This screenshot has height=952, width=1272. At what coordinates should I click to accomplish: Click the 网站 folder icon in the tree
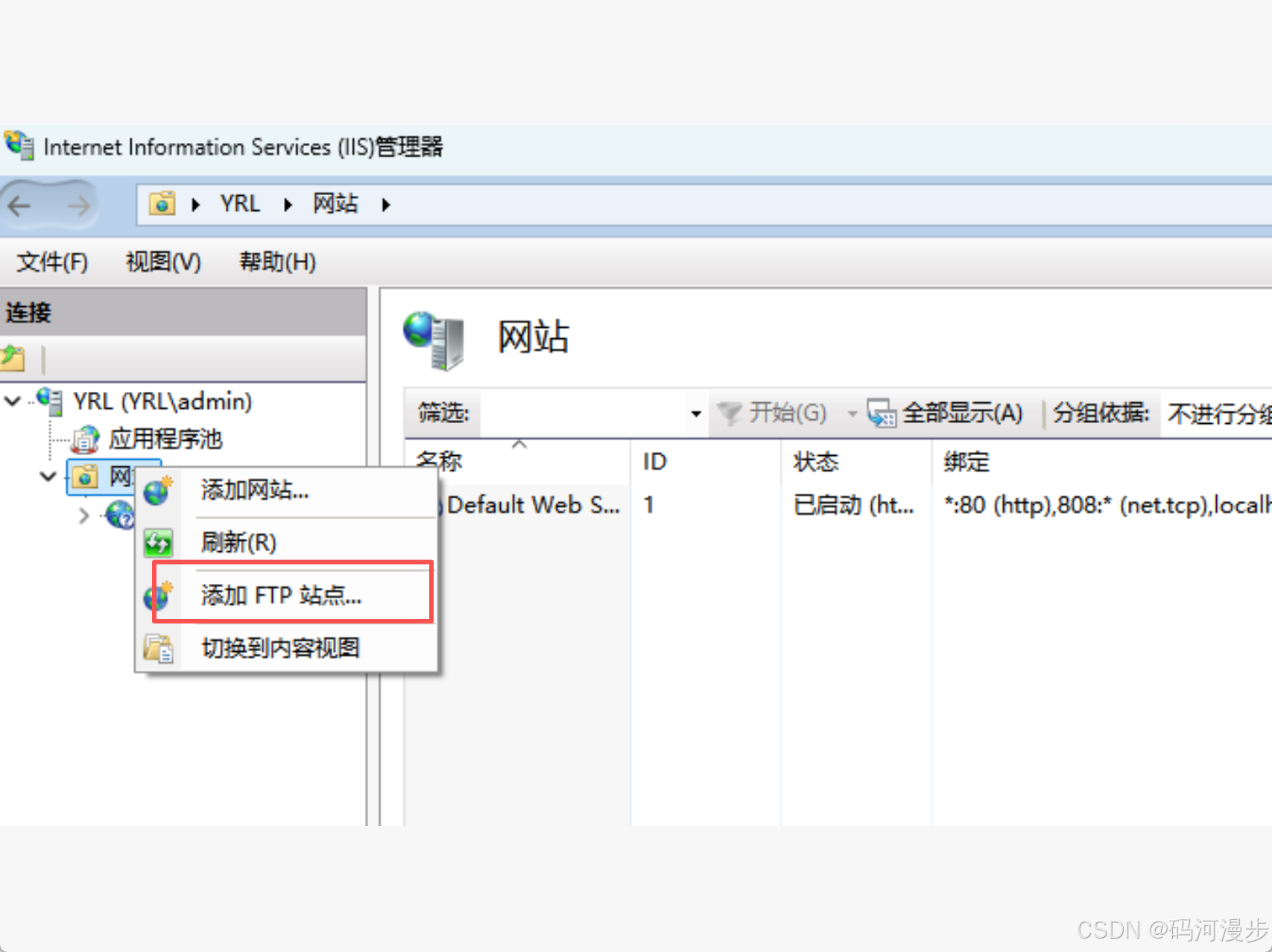click(85, 476)
